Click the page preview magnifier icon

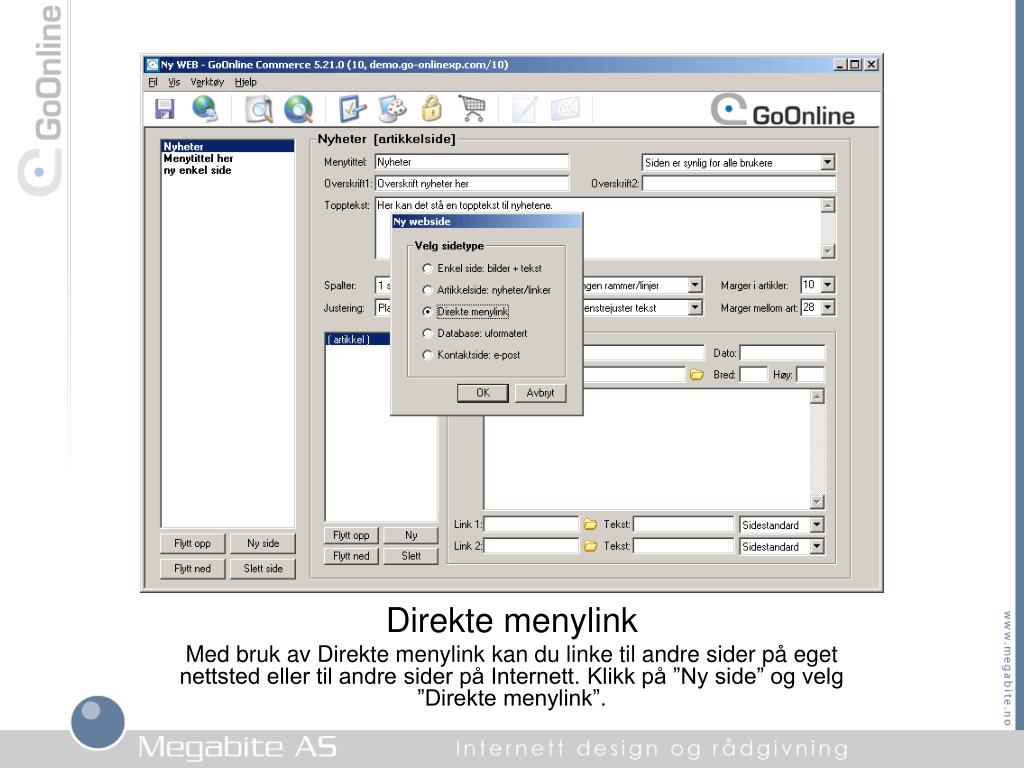pos(259,109)
